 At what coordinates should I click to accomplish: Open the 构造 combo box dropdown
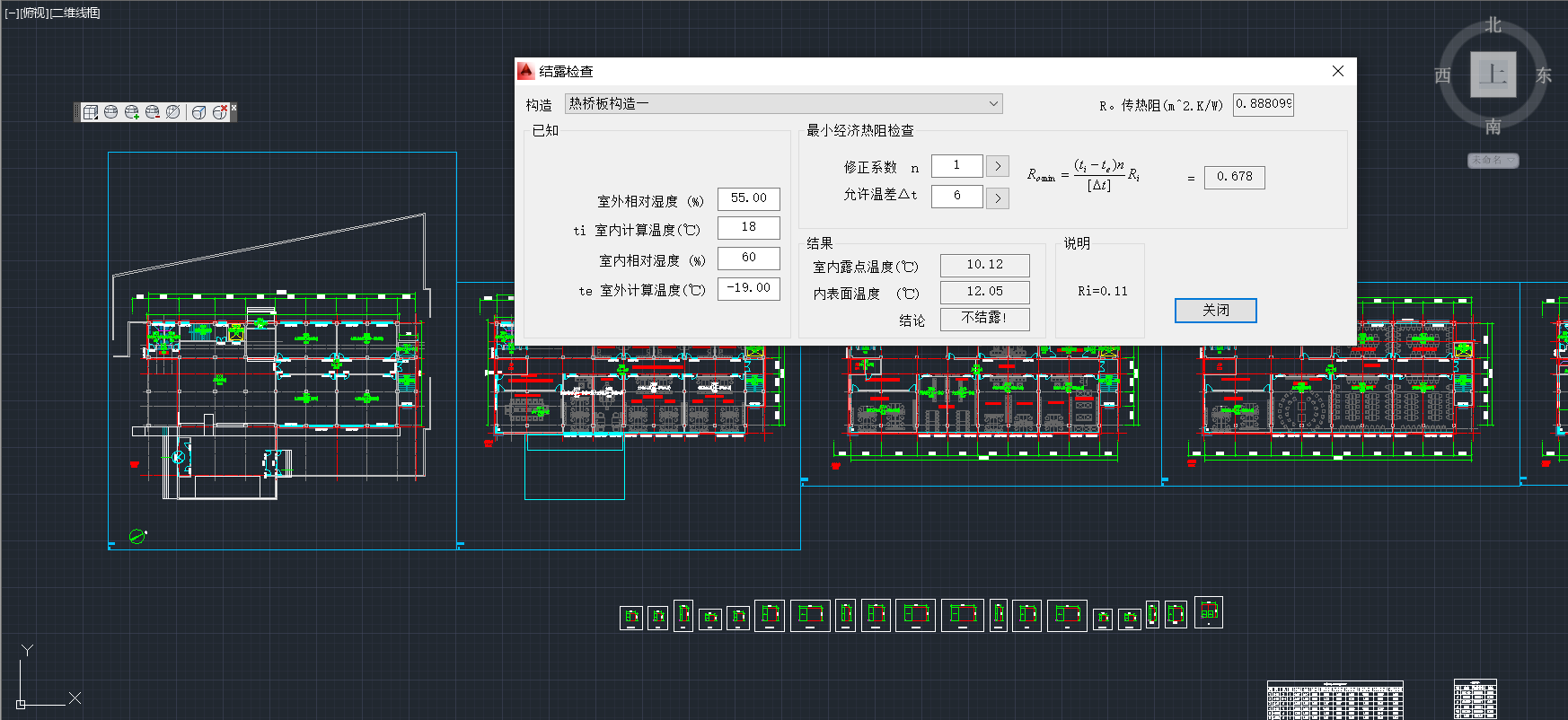click(993, 104)
